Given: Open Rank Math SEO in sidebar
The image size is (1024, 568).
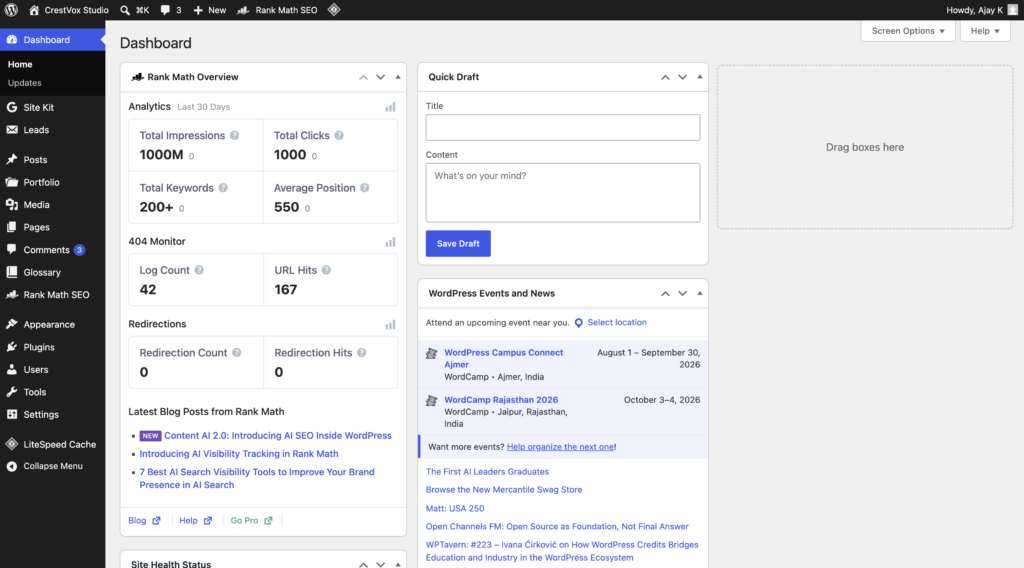Looking at the screenshot, I should pyautogui.click(x=52, y=295).
